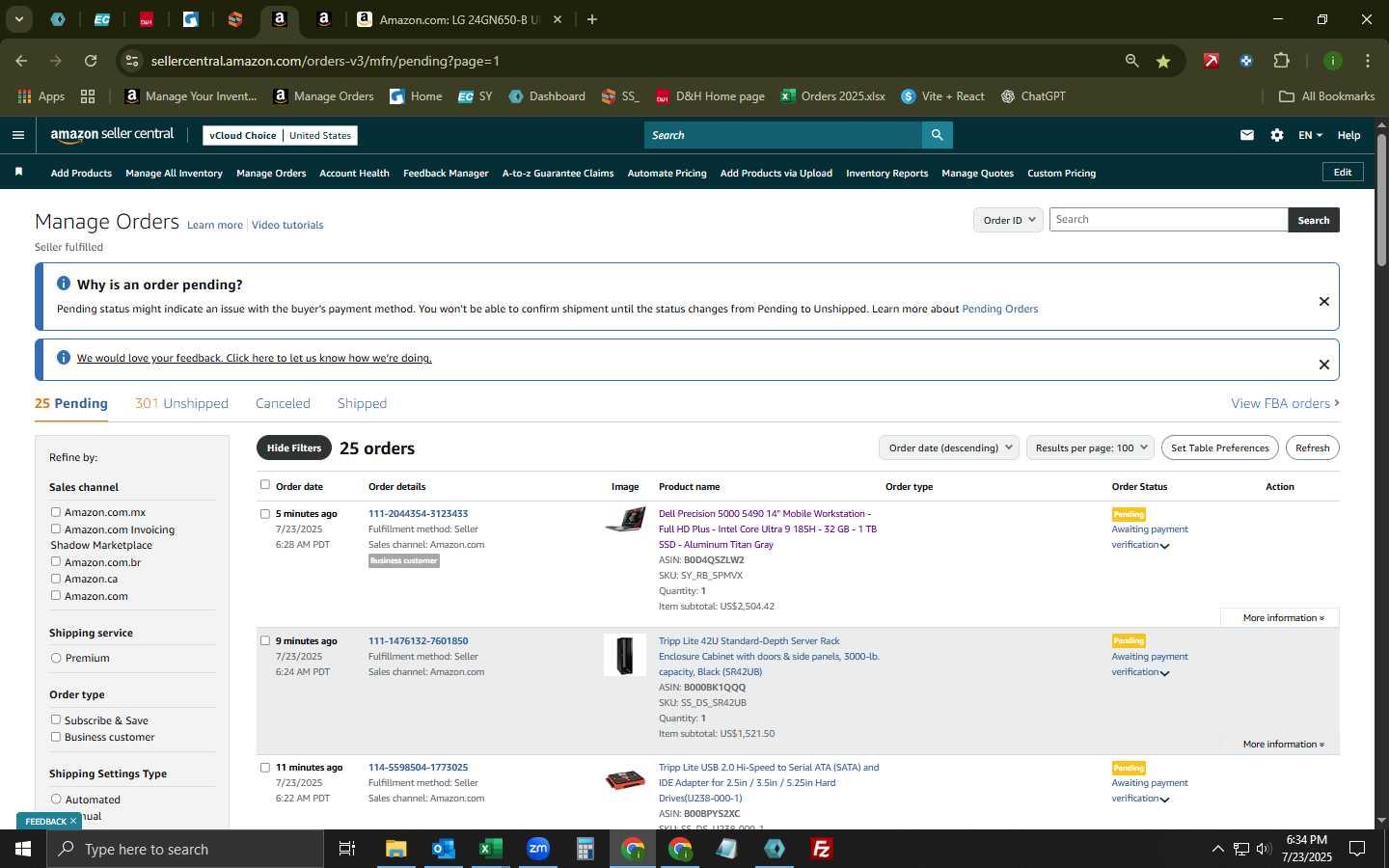Switch to the 301 Unshipped tab
Viewport: 1389px width, 868px height.
click(x=181, y=403)
